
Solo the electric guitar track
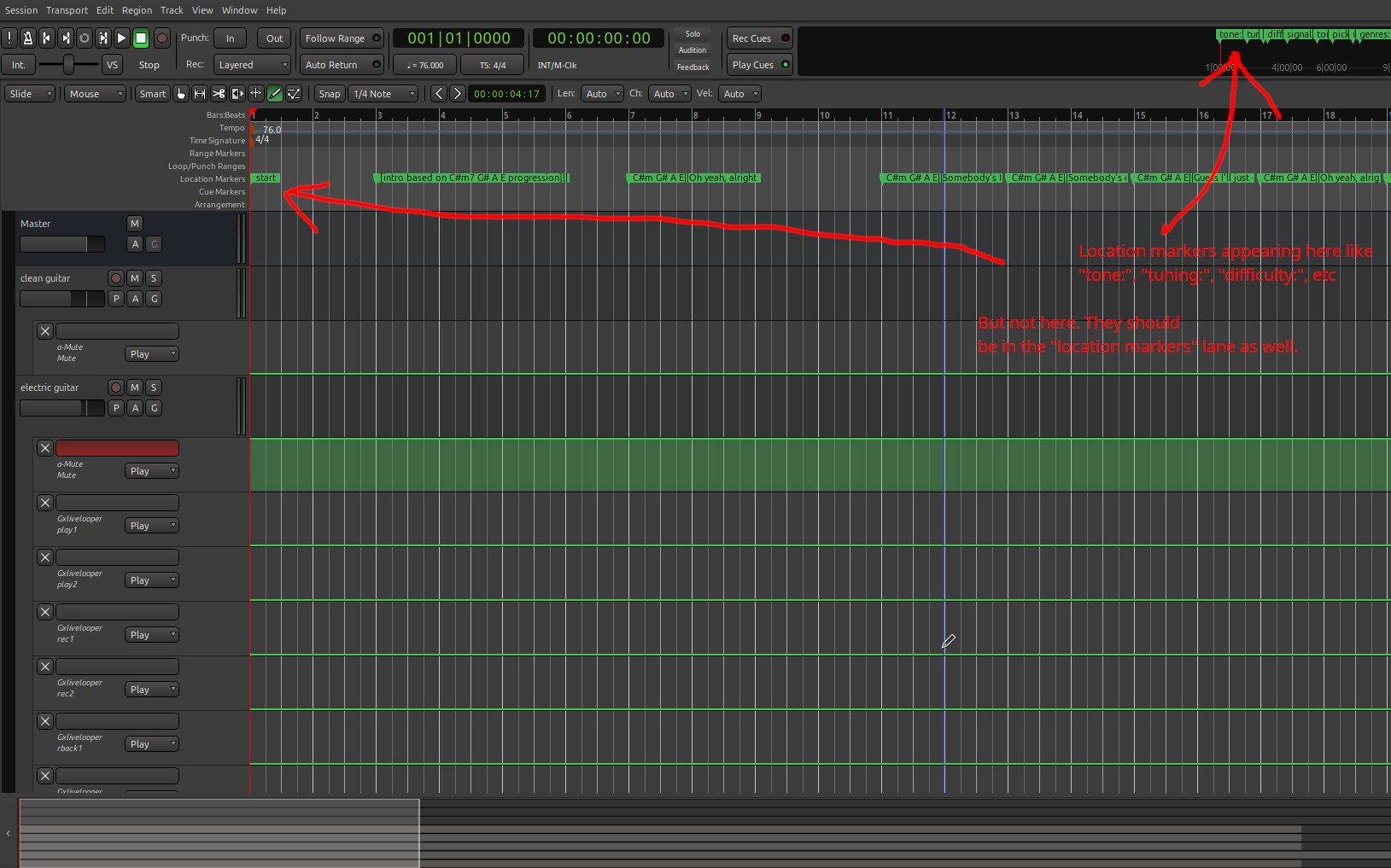[x=154, y=387]
